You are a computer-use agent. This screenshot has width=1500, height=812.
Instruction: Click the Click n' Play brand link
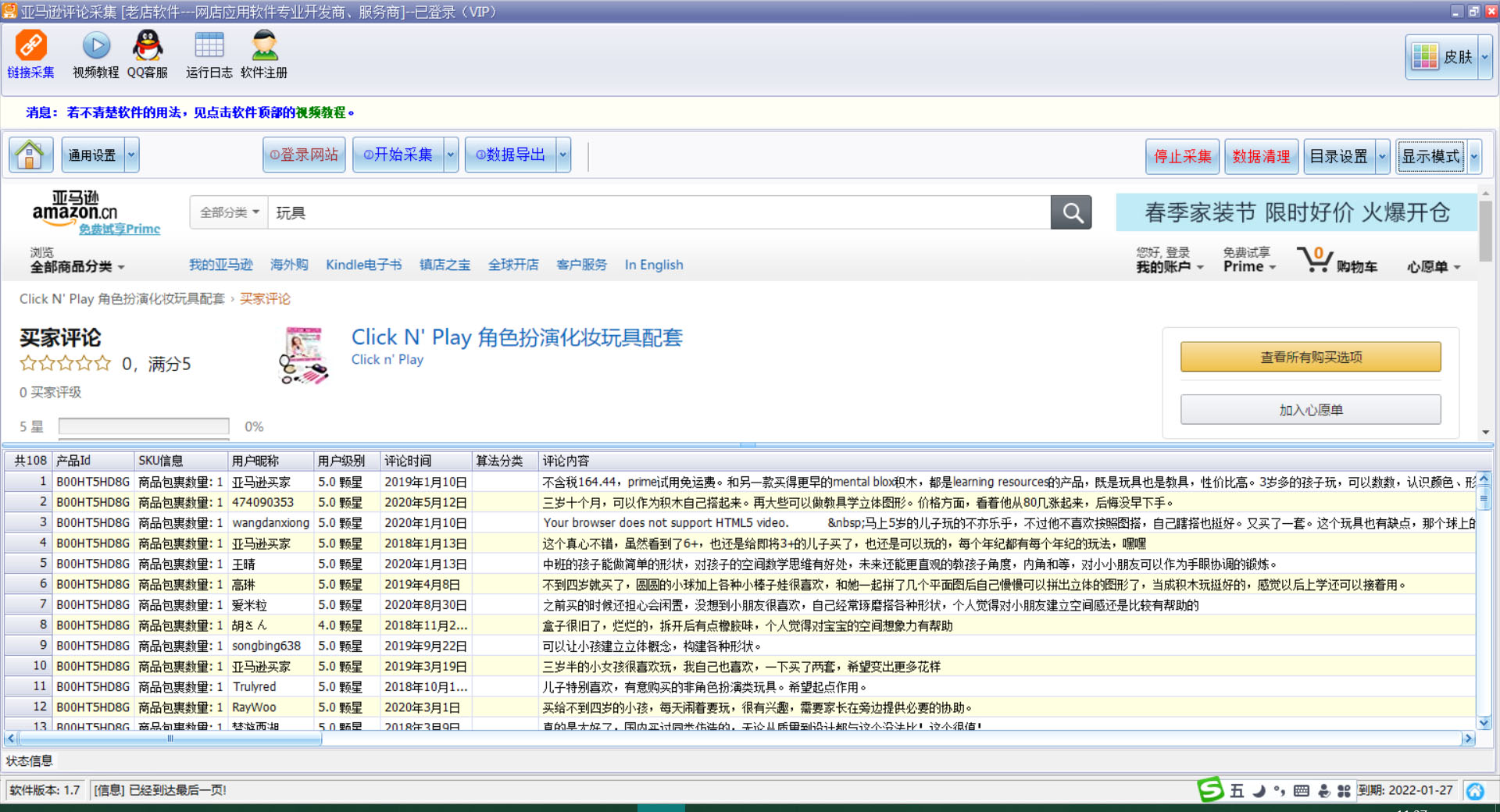387,359
